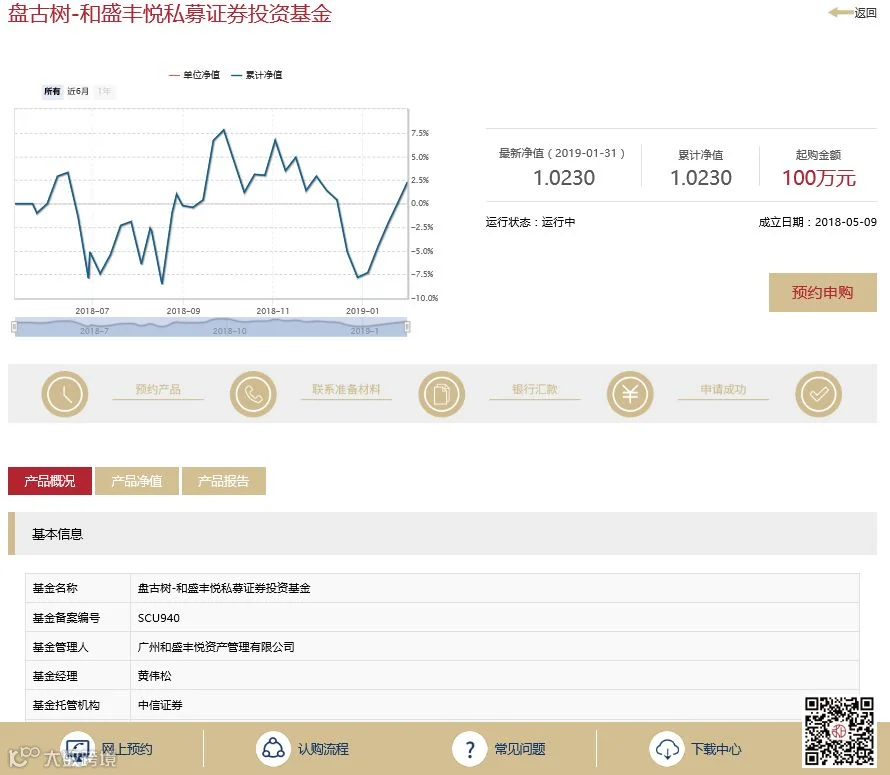Toggle 单位净值 legend series
The image size is (890, 775).
pyautogui.click(x=195, y=75)
